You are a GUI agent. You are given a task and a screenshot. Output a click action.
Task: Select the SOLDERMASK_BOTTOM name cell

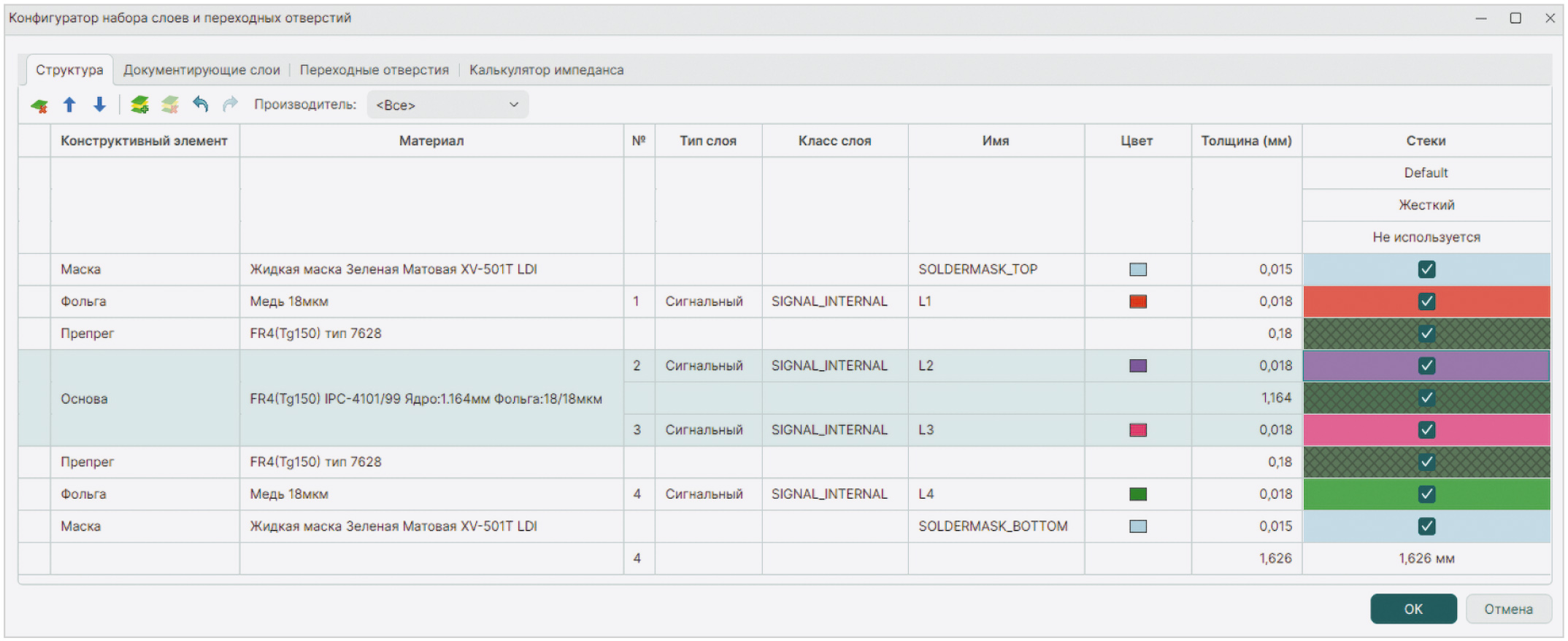click(x=996, y=526)
